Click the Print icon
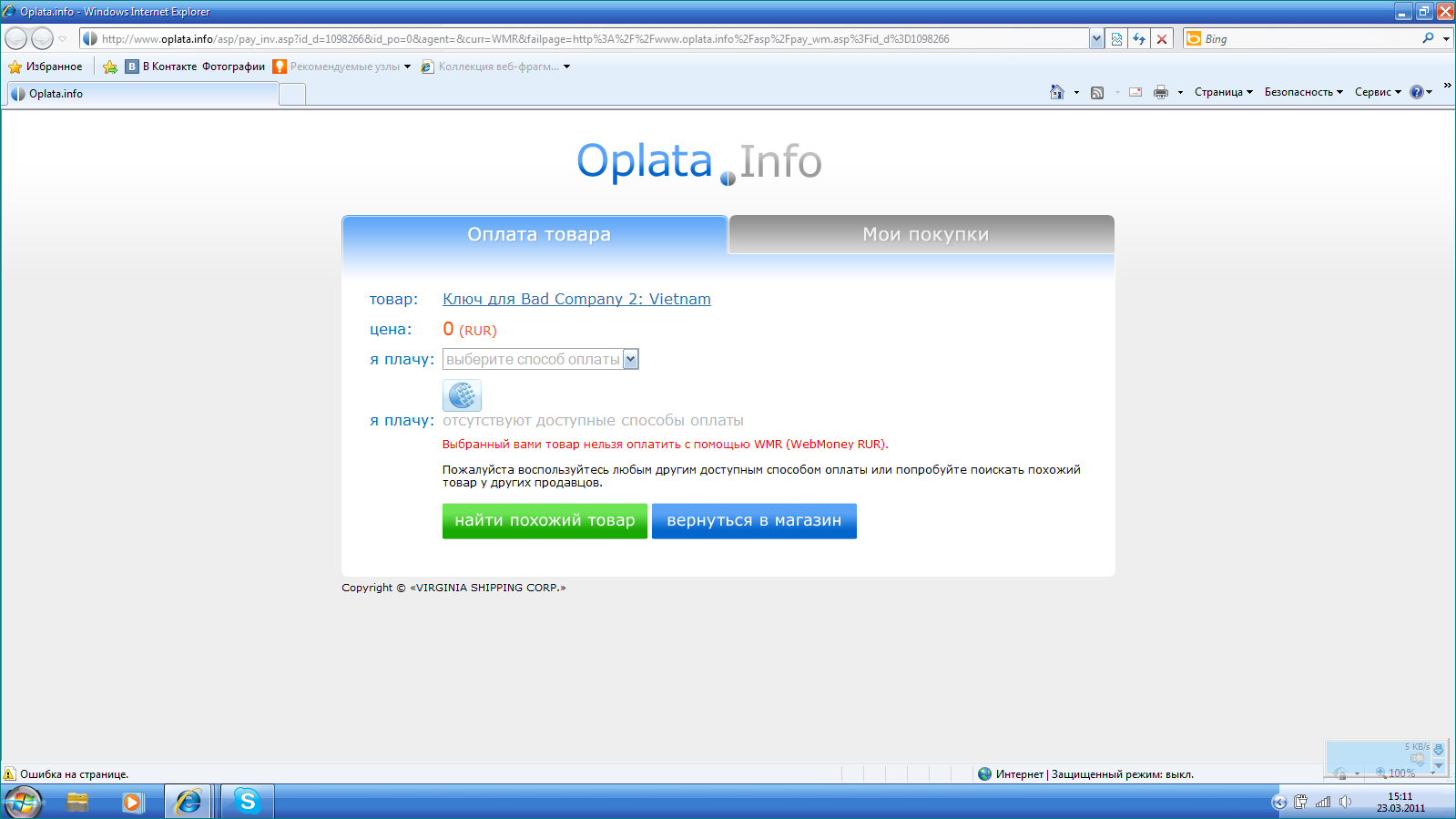1456x819 pixels. pos(1161,92)
